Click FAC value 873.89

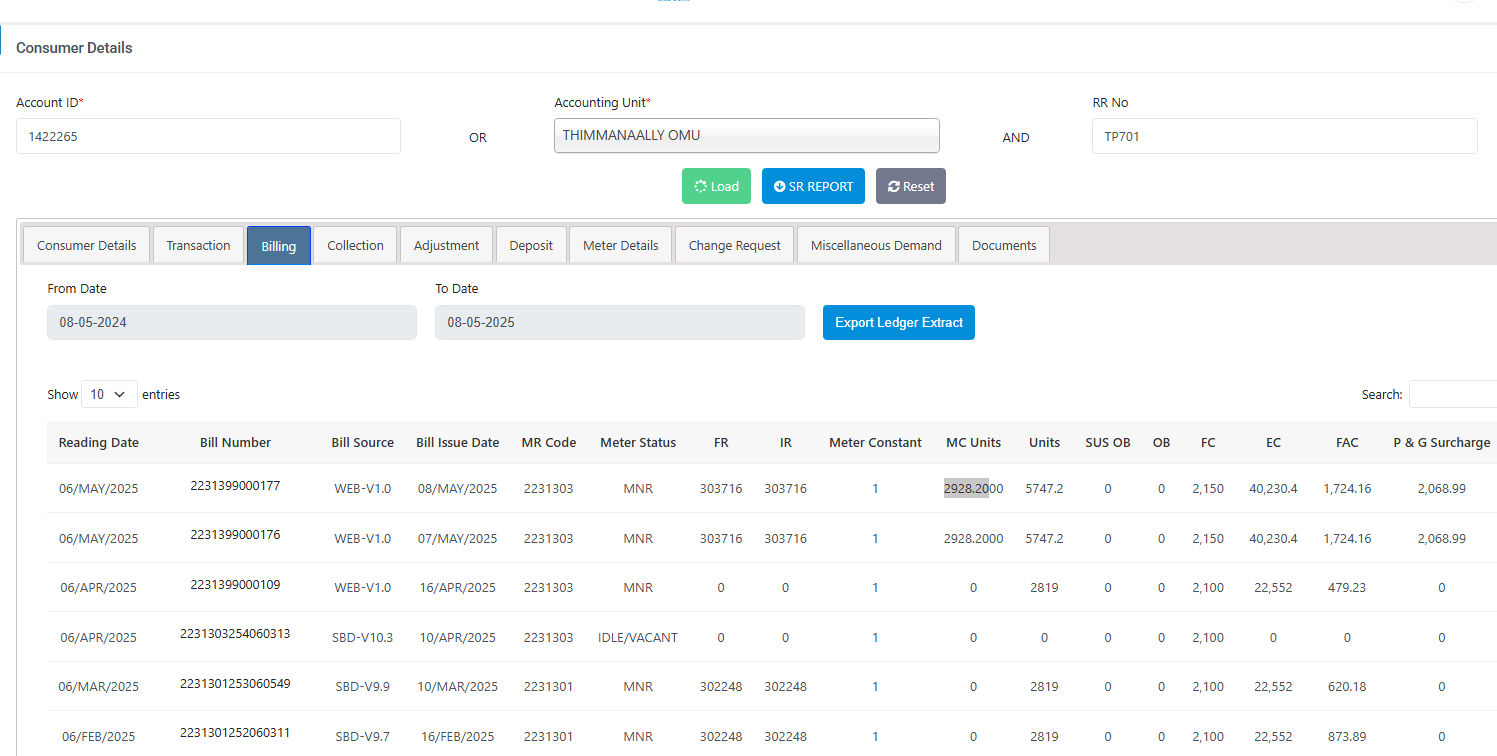(x=1347, y=736)
